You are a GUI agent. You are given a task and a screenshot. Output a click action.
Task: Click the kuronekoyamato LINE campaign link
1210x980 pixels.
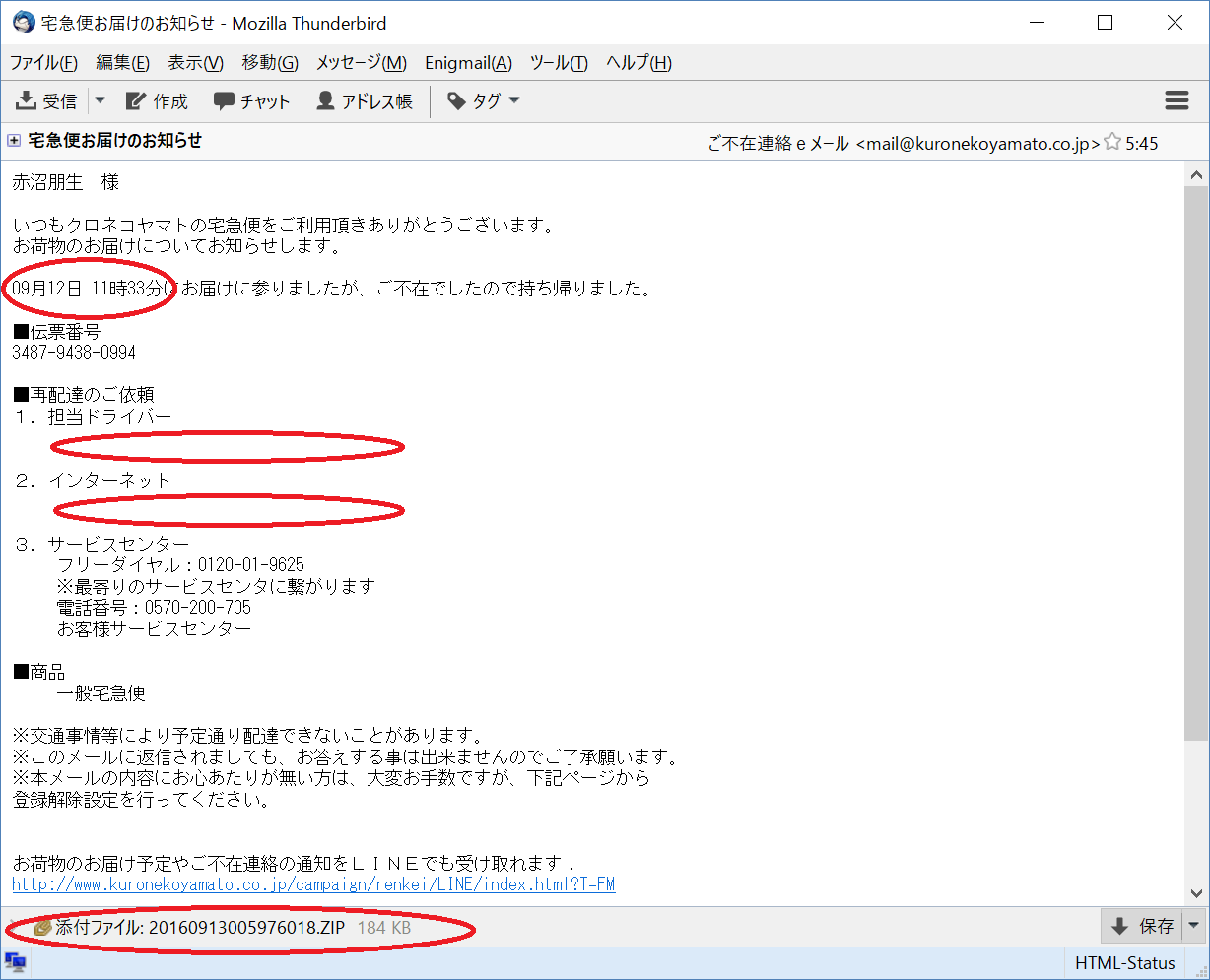[x=313, y=884]
